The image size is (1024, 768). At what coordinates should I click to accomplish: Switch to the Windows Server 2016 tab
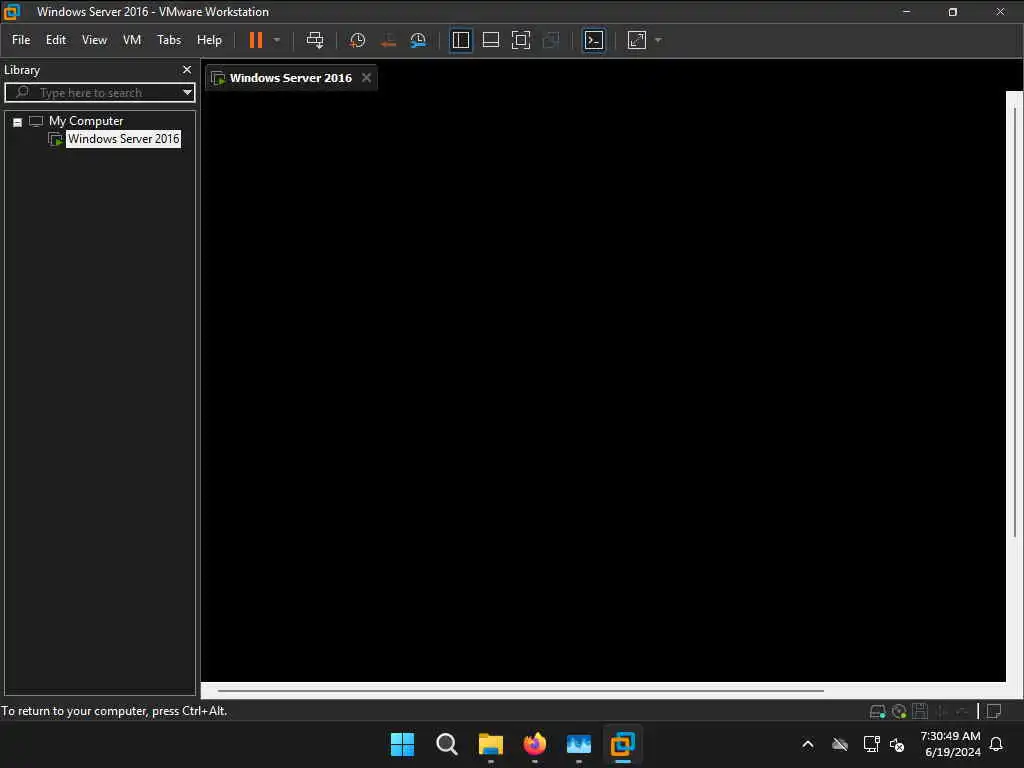tap(290, 78)
